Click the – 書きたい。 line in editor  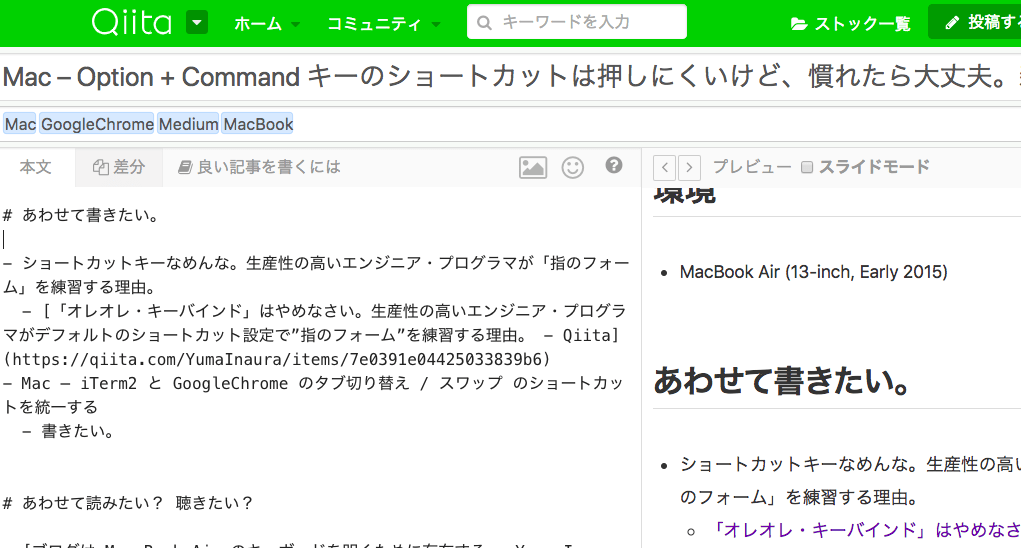tap(68, 431)
